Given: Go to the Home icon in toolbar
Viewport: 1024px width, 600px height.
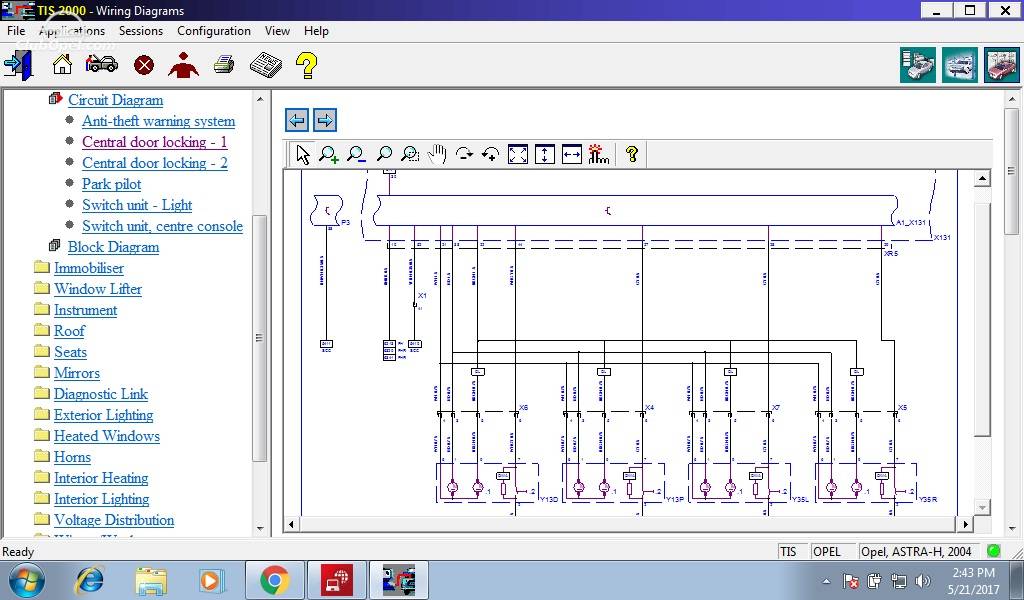Looking at the screenshot, I should coord(62,65).
